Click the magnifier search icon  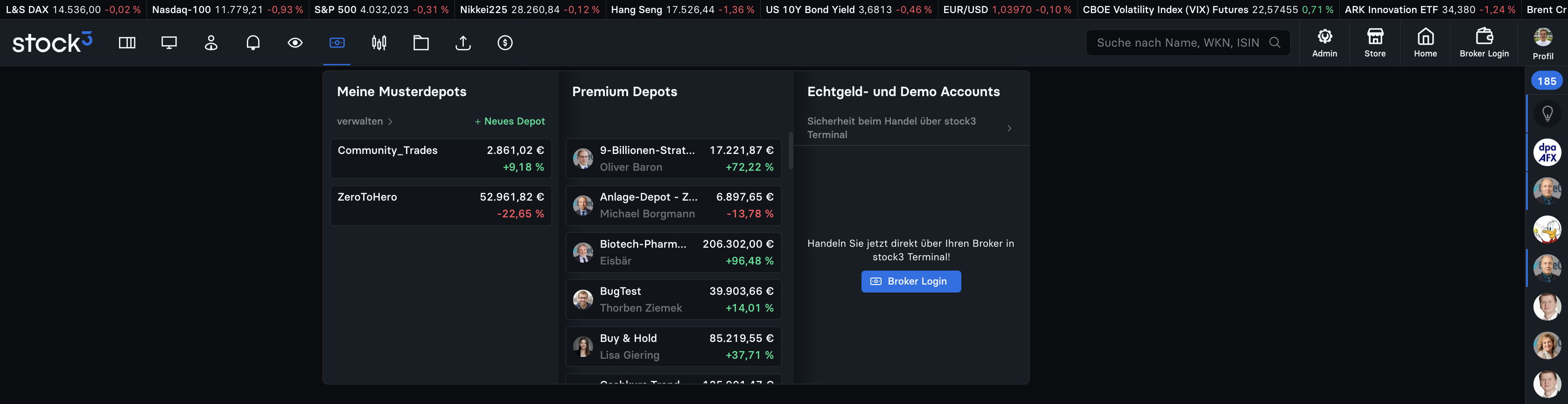pos(1274,42)
